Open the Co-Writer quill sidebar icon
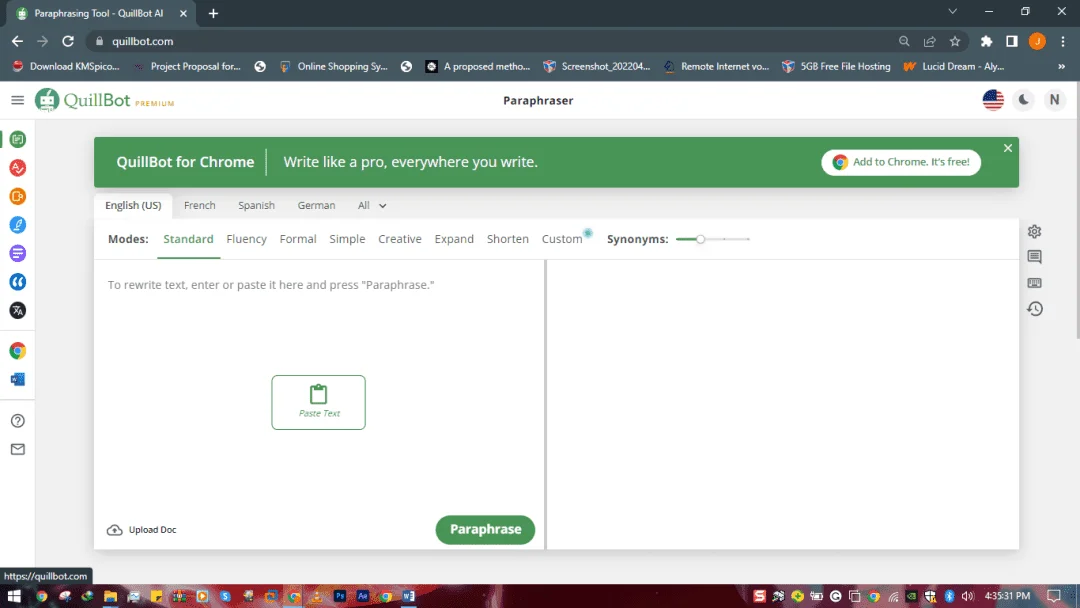1080x608 pixels. 18,225
